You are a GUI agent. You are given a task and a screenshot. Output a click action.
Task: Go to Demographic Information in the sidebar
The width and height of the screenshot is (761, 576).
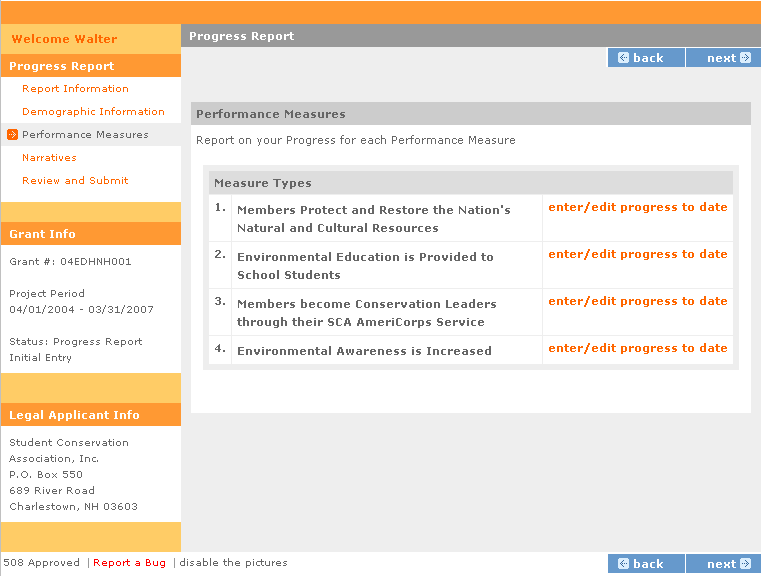[93, 112]
